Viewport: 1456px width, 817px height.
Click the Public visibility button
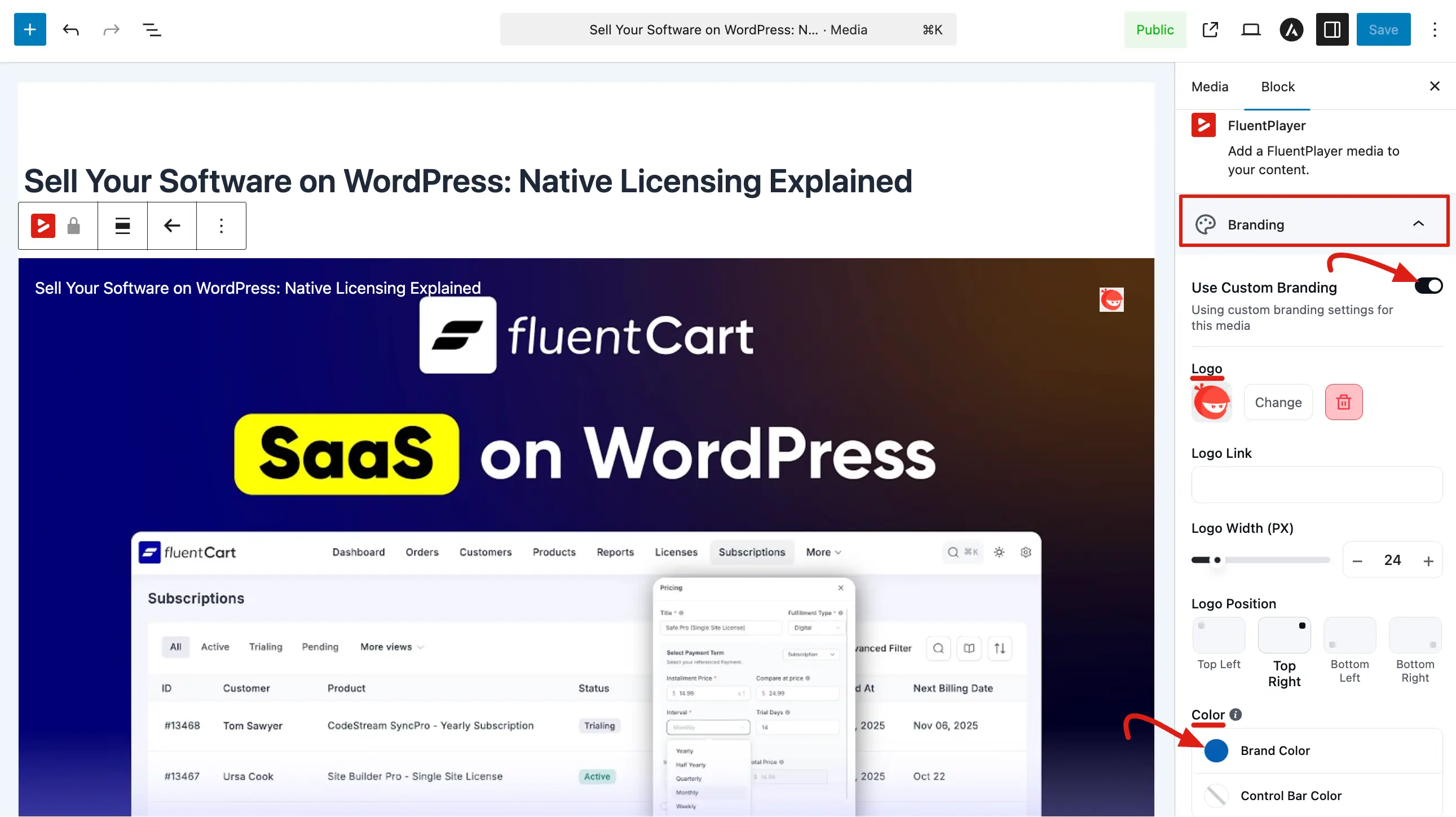point(1155,29)
